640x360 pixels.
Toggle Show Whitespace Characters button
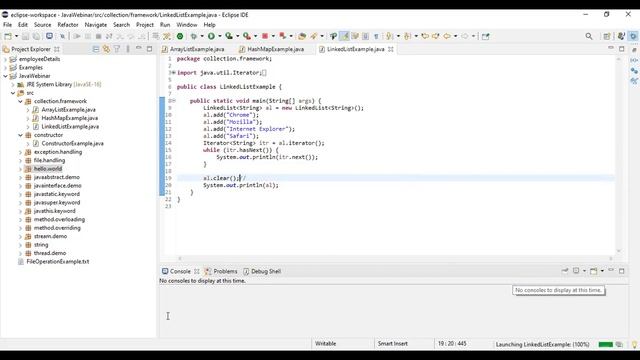click(x=376, y=36)
